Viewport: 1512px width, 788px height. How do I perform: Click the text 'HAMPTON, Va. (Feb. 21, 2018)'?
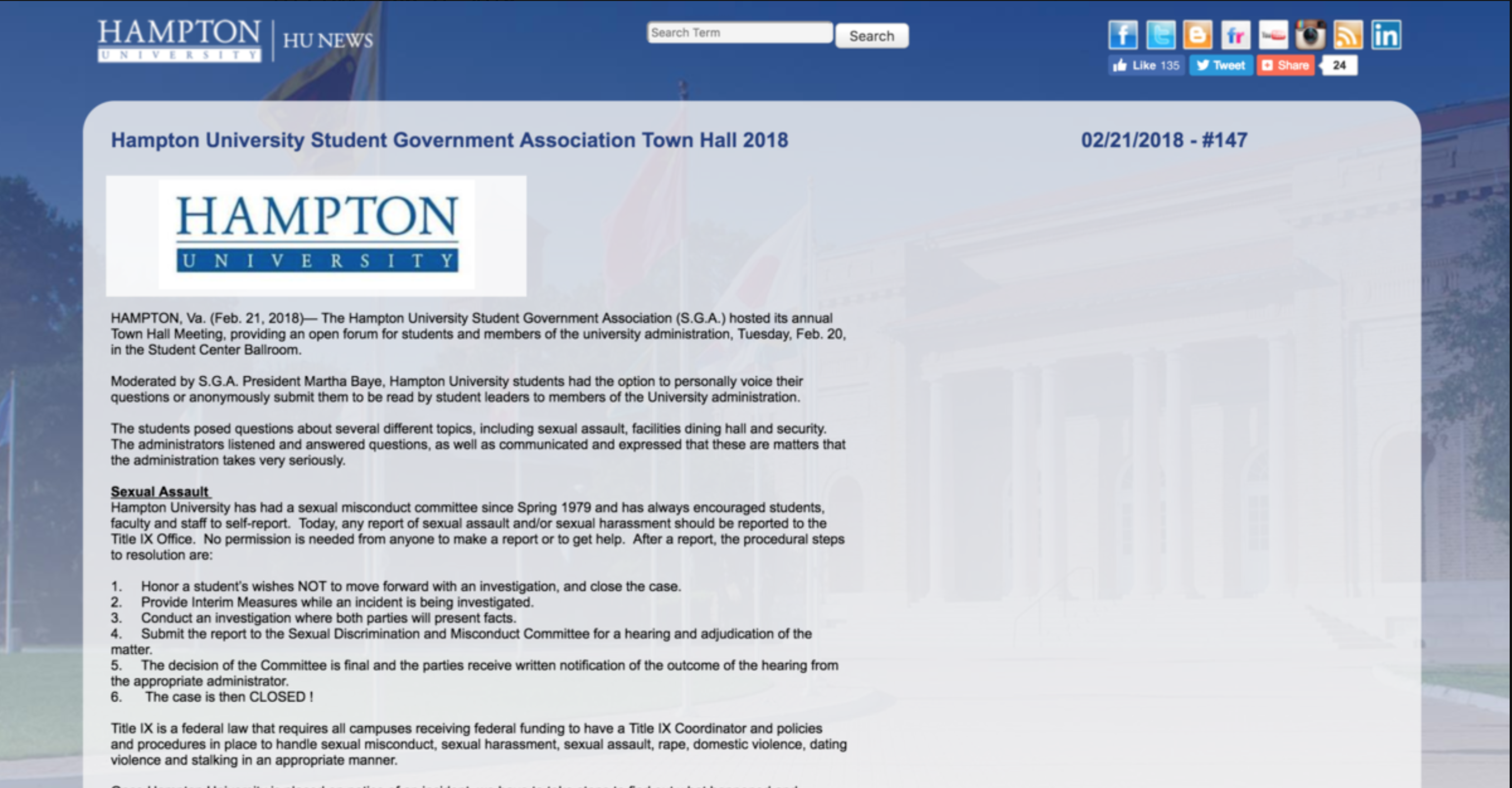click(x=207, y=318)
